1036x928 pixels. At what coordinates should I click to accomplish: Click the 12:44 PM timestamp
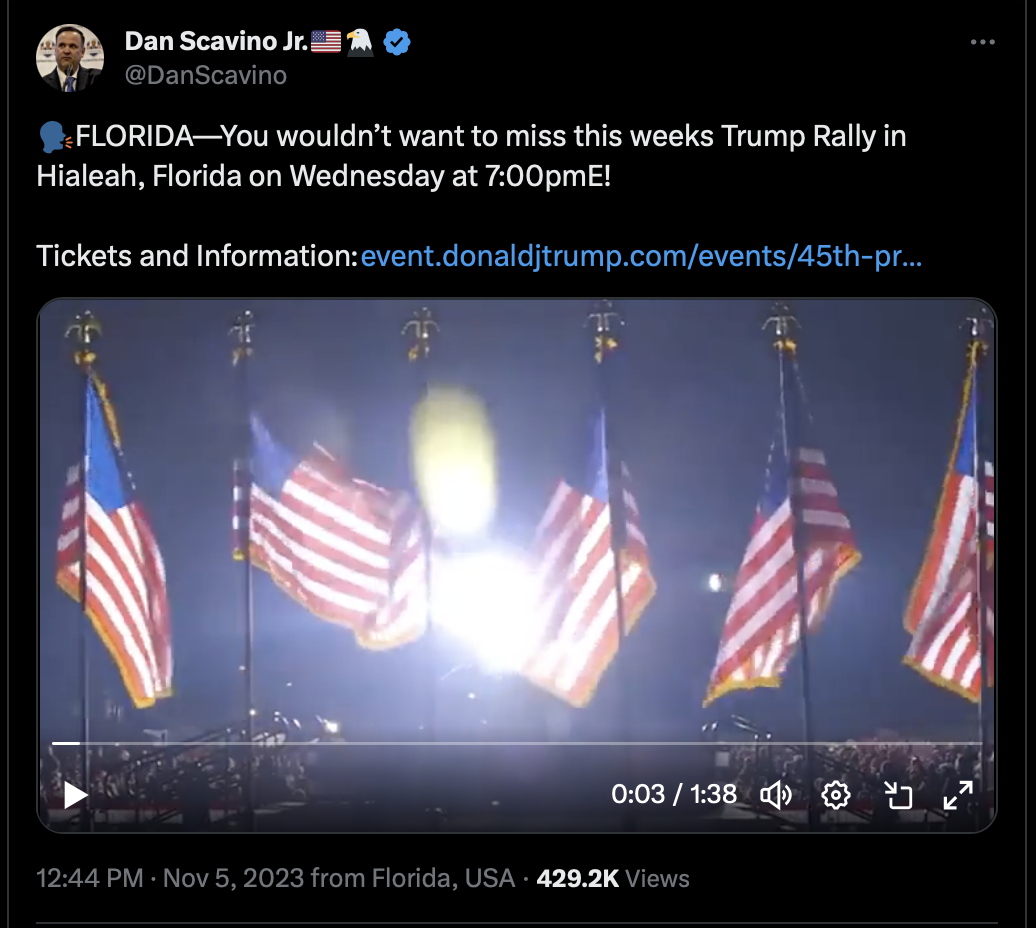point(90,878)
